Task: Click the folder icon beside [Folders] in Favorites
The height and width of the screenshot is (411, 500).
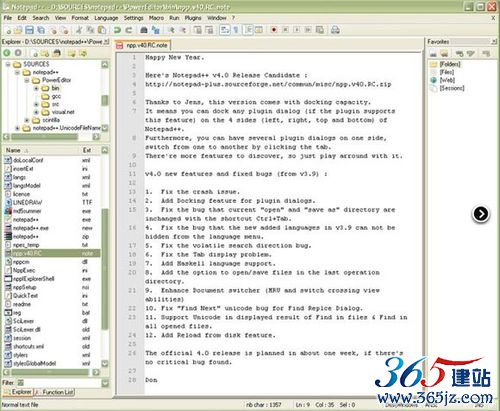Action: (x=433, y=64)
